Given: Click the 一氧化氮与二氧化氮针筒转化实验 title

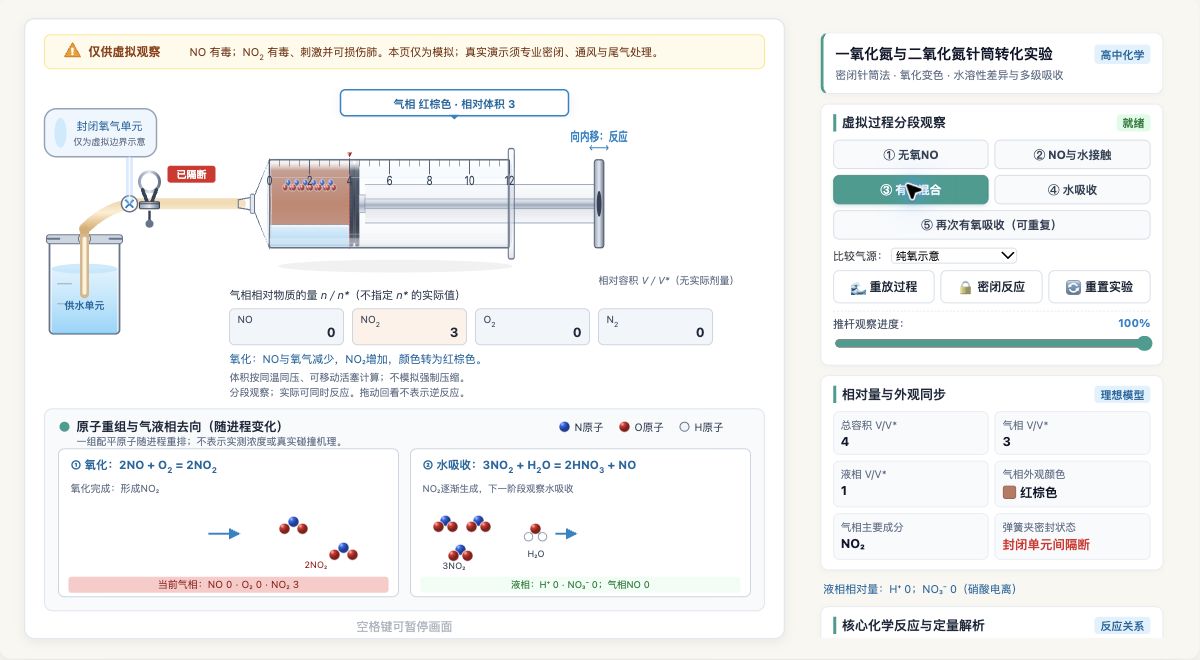Looking at the screenshot, I should pyautogui.click(x=944, y=54).
